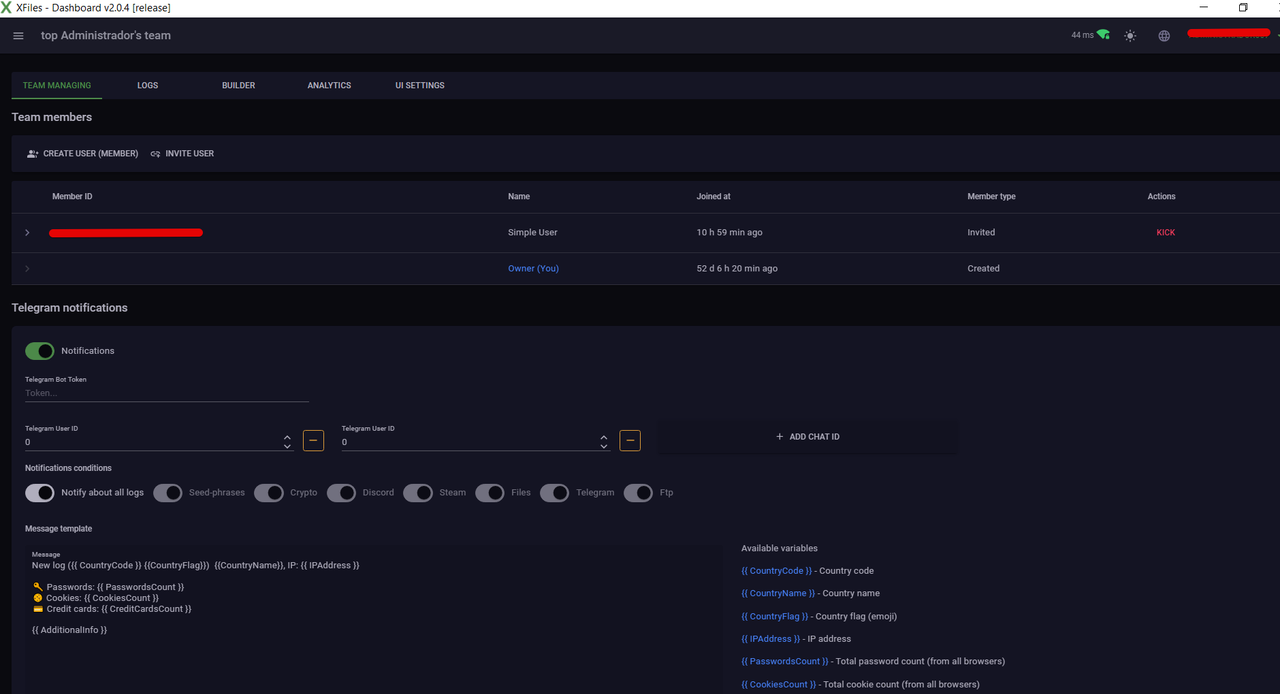
Task: Toggle light/dark theme sun icon
Action: 1130,36
